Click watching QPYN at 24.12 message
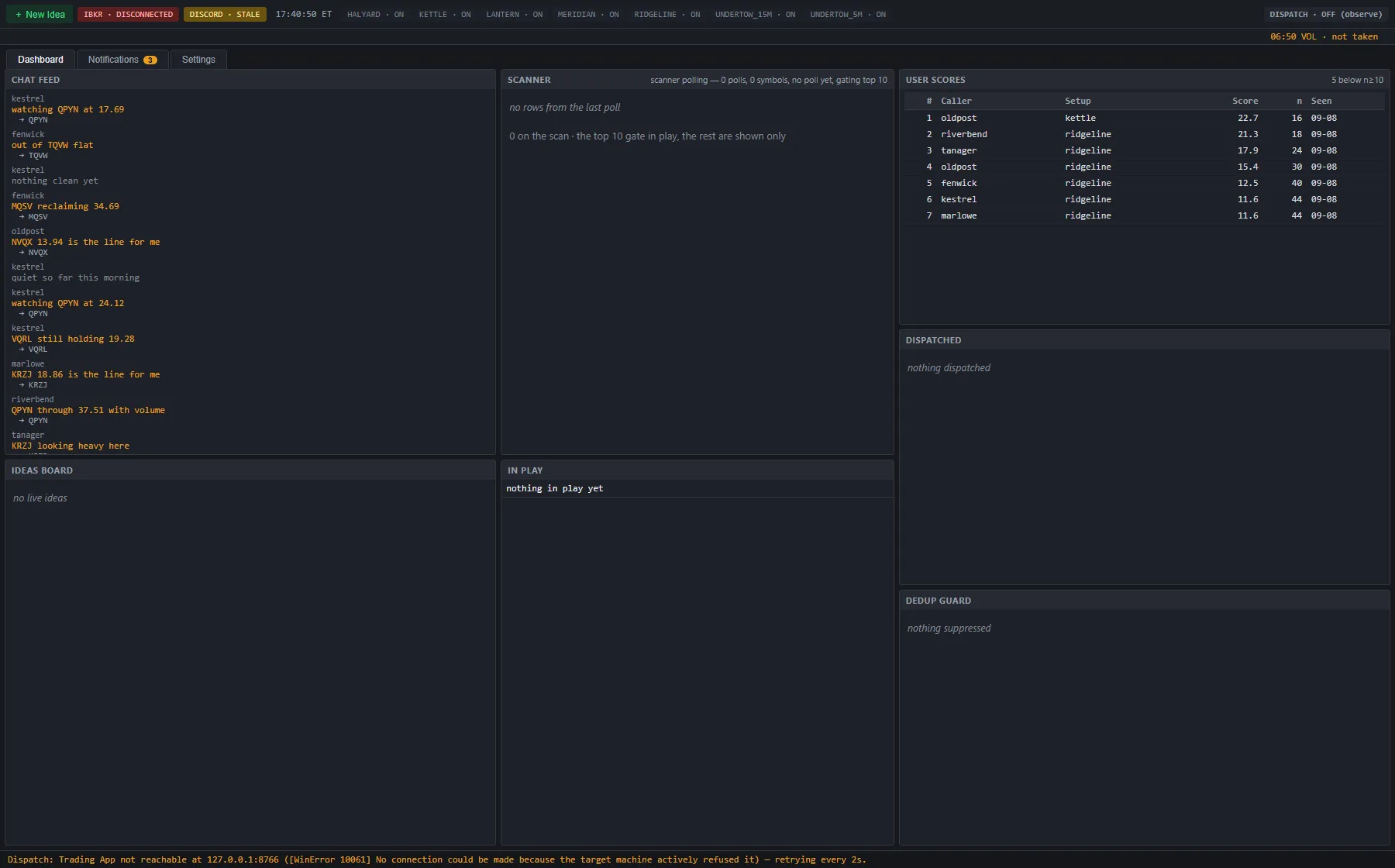Image resolution: width=1395 pixels, height=868 pixels. tap(67, 303)
